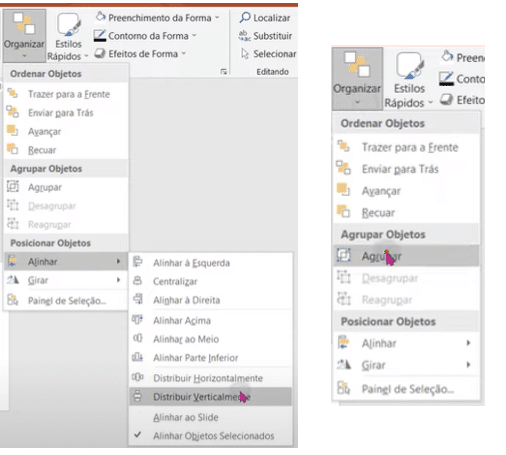The image size is (506, 455).
Task: Click Alinhar icon in right menu
Action: coord(344,342)
